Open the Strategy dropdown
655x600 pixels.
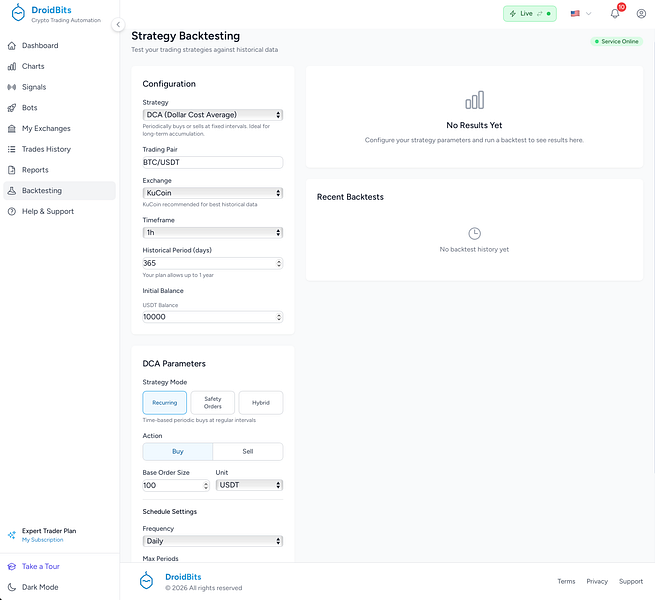pyautogui.click(x=213, y=115)
